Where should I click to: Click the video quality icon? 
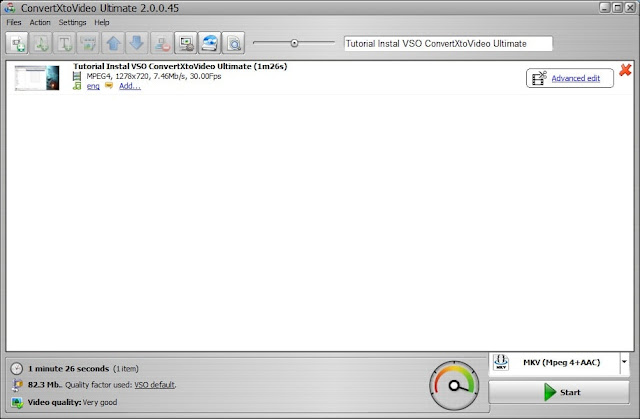pyautogui.click(x=17, y=402)
